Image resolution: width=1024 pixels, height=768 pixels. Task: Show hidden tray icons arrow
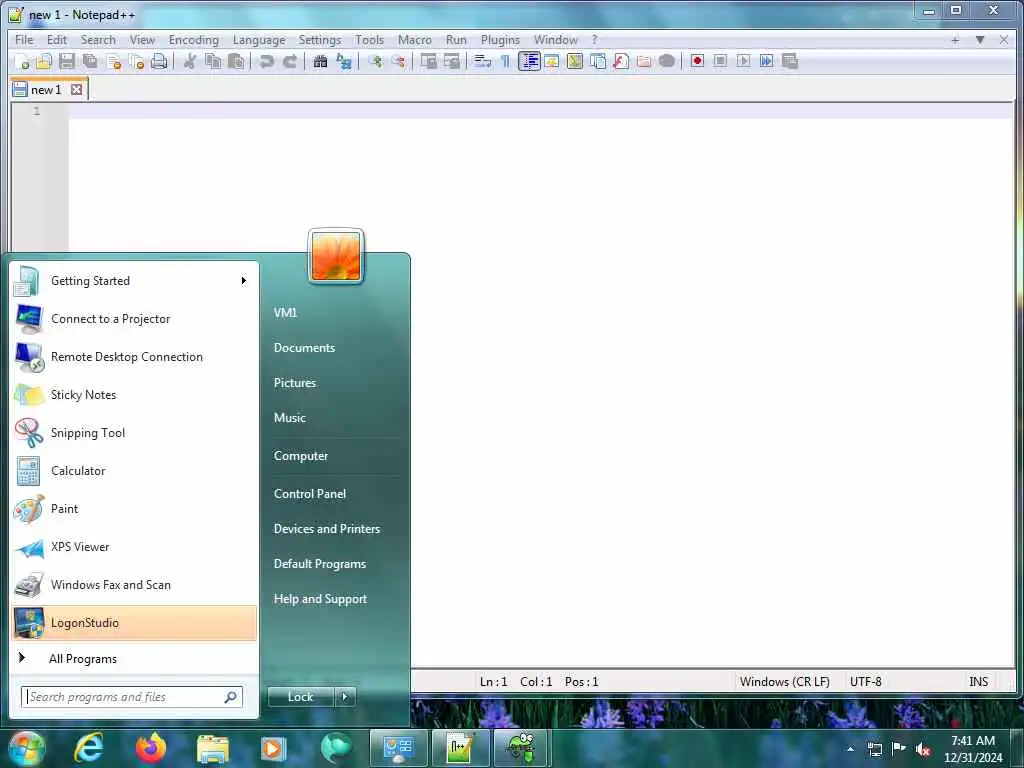point(850,749)
